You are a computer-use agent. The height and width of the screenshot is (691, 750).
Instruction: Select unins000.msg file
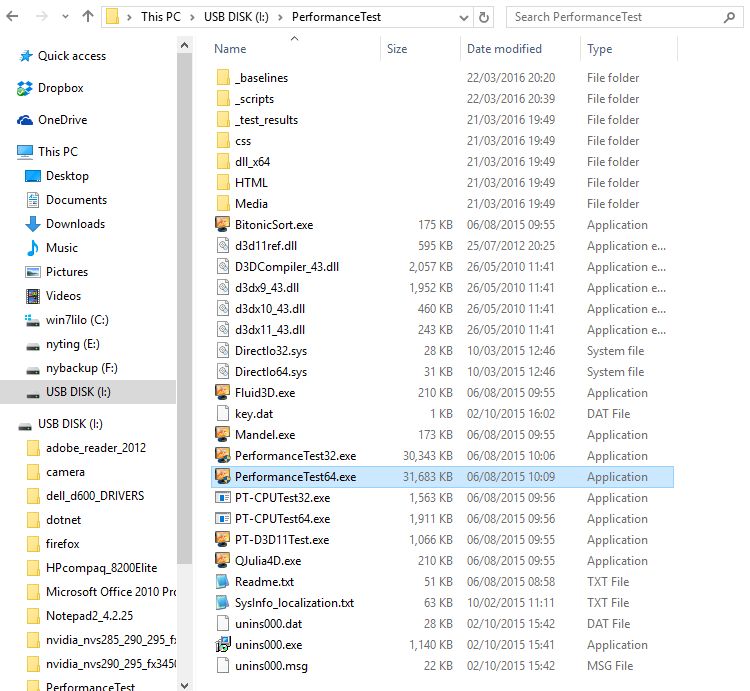(x=271, y=666)
